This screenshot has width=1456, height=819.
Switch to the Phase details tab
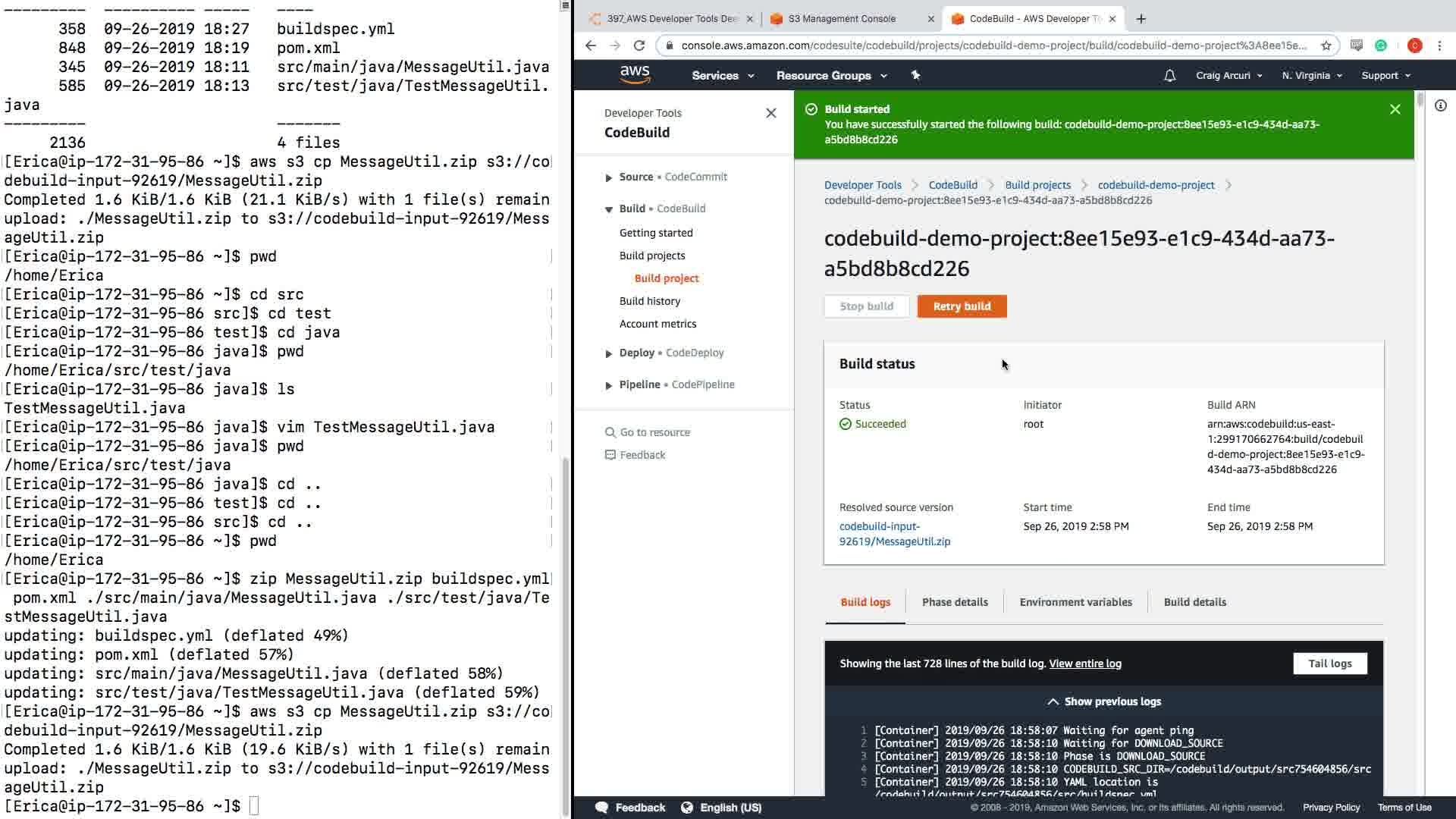click(x=954, y=602)
